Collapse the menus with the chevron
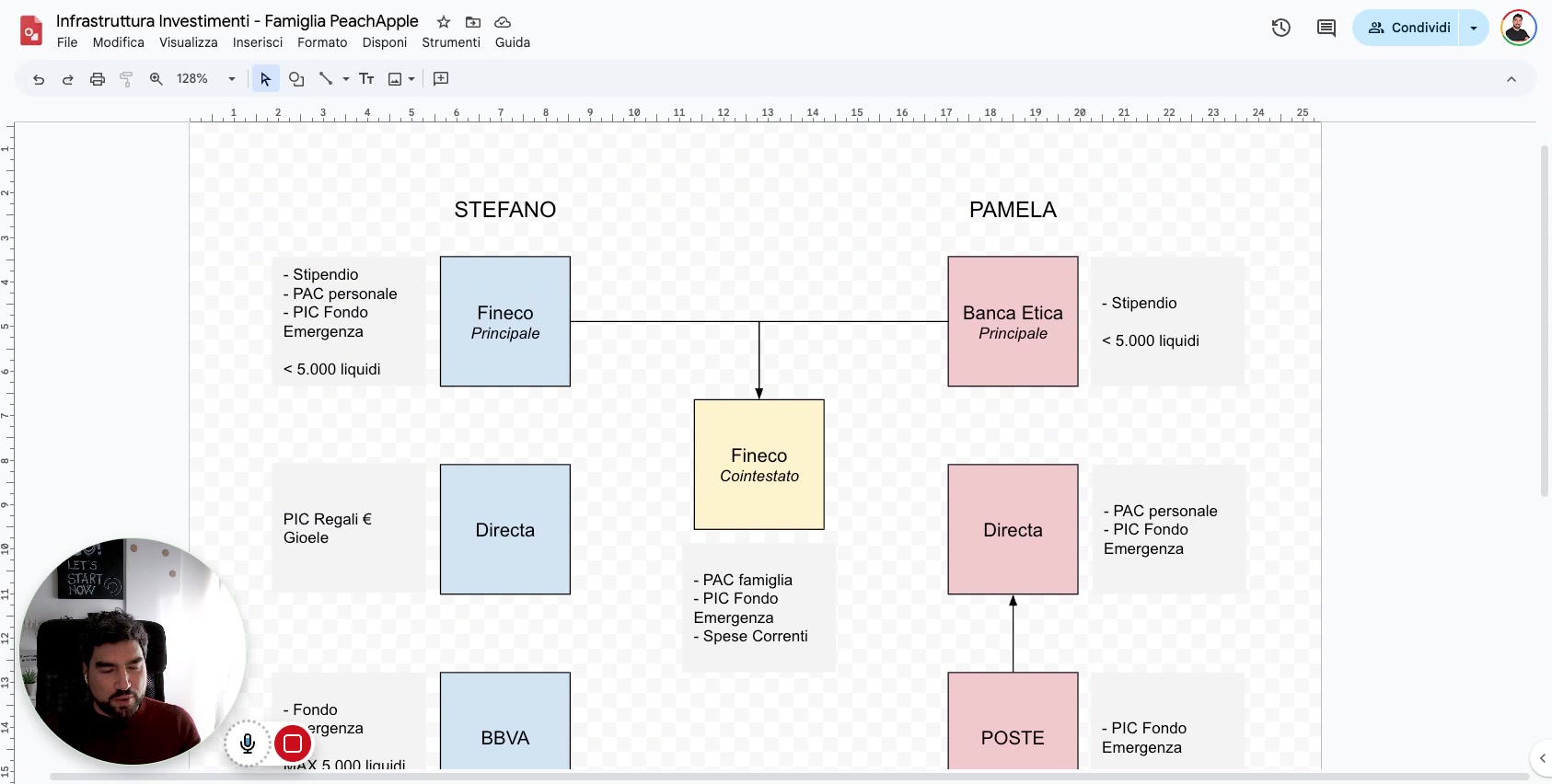 (1511, 79)
